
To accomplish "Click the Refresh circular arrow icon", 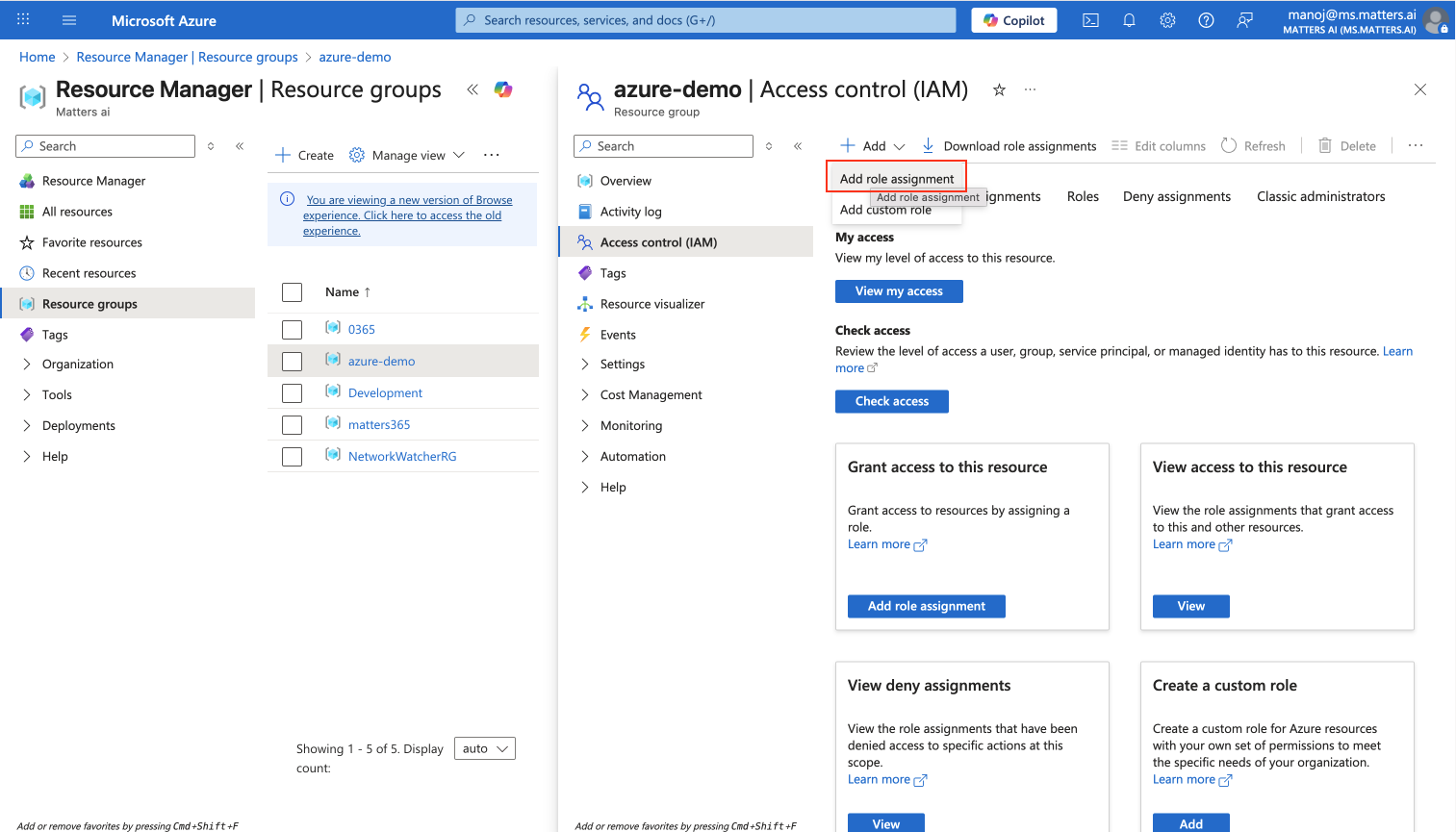I will (x=1229, y=145).
